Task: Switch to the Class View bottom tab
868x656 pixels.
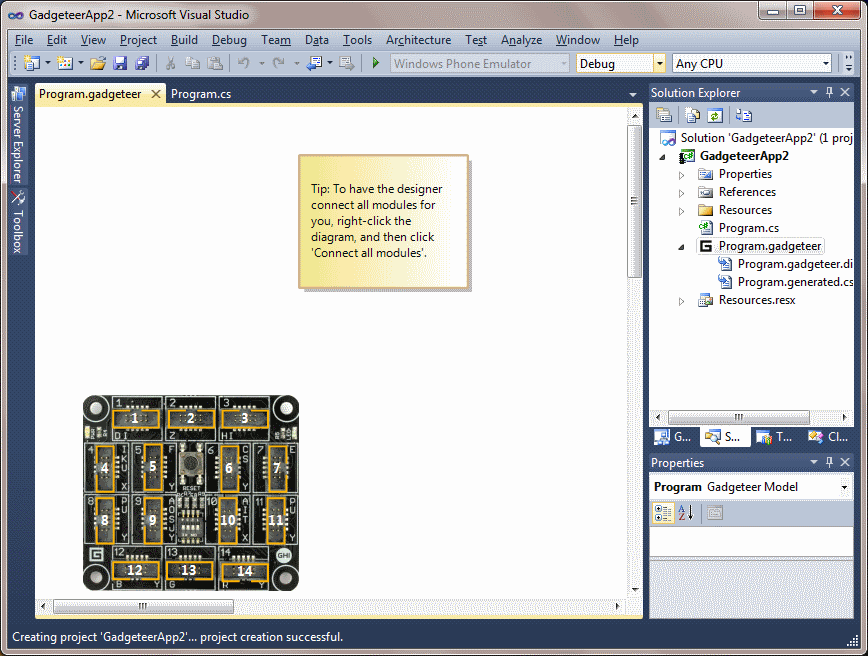Action: pos(828,437)
